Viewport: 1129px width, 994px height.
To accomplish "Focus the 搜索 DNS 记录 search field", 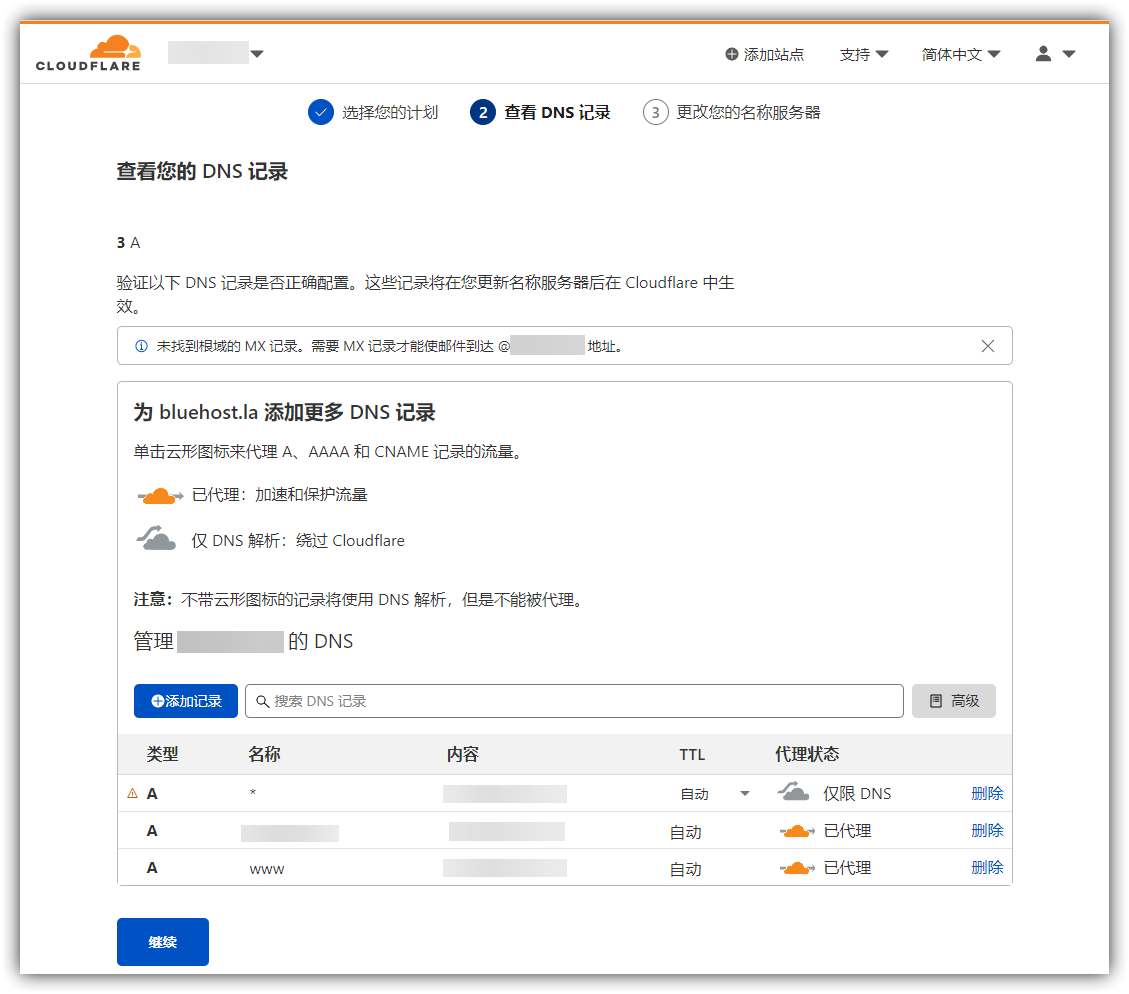I will point(575,701).
